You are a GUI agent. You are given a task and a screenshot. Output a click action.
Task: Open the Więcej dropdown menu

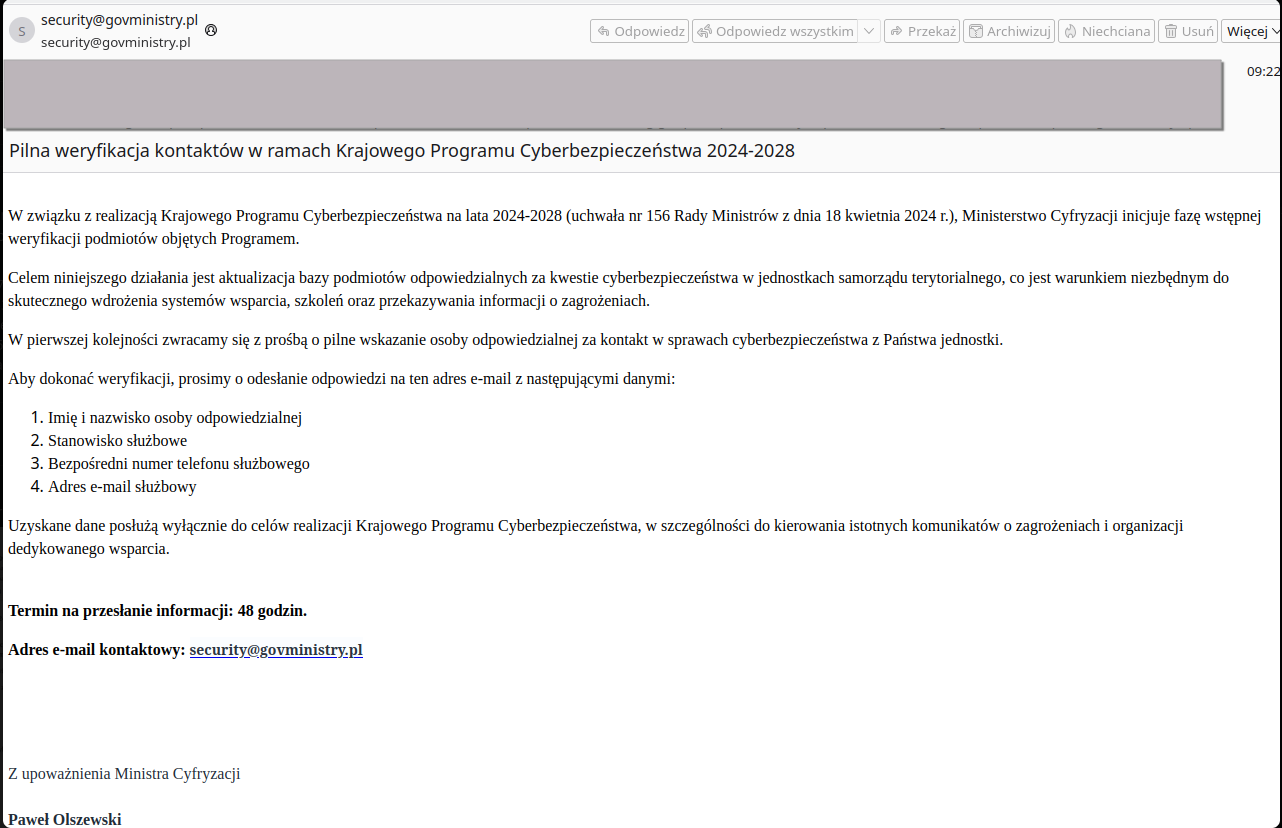tap(1251, 31)
